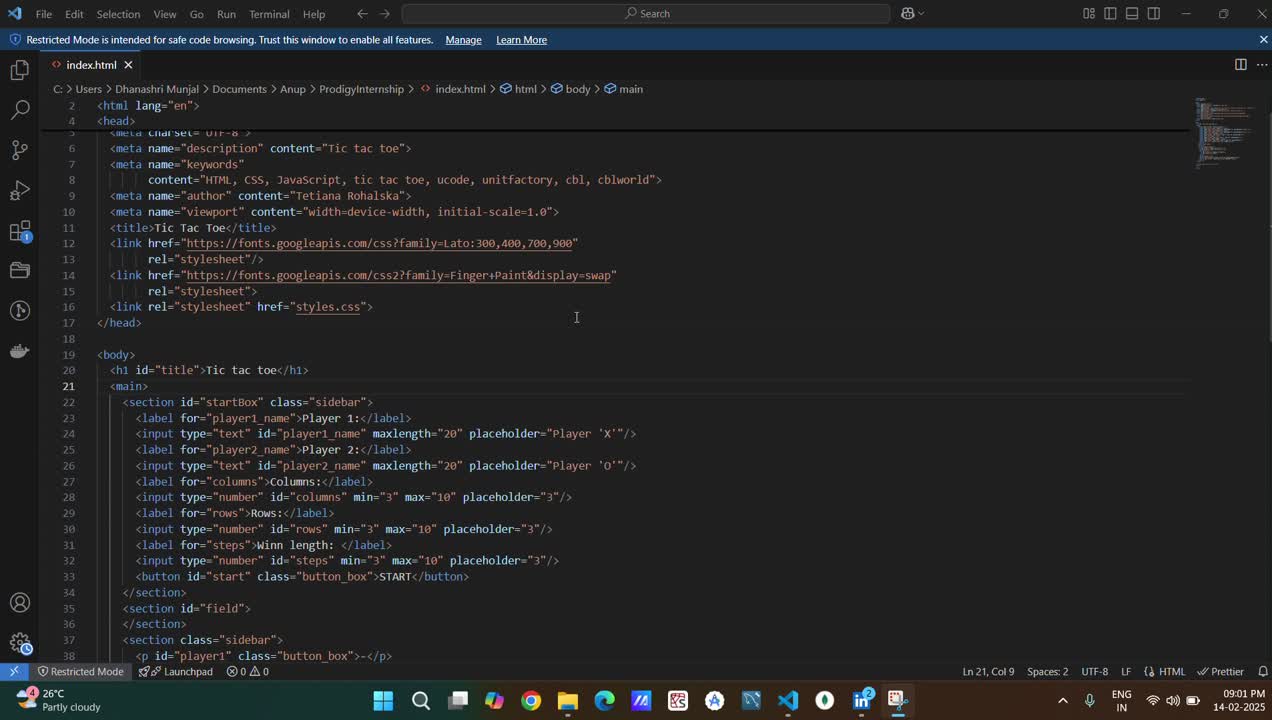Select the index.html editor tab
Image resolution: width=1272 pixels, height=720 pixels.
92,65
